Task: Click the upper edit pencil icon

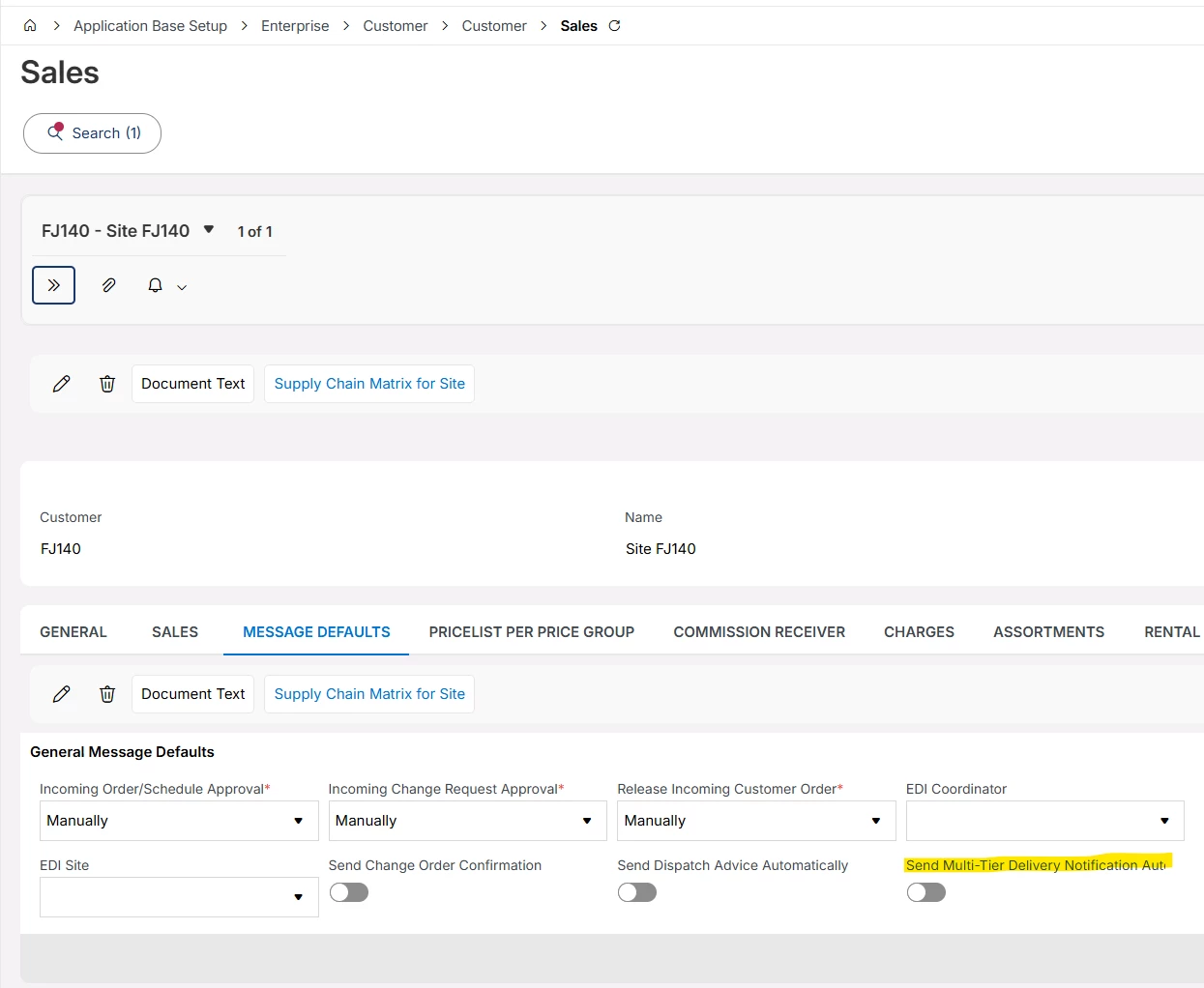Action: coord(61,384)
